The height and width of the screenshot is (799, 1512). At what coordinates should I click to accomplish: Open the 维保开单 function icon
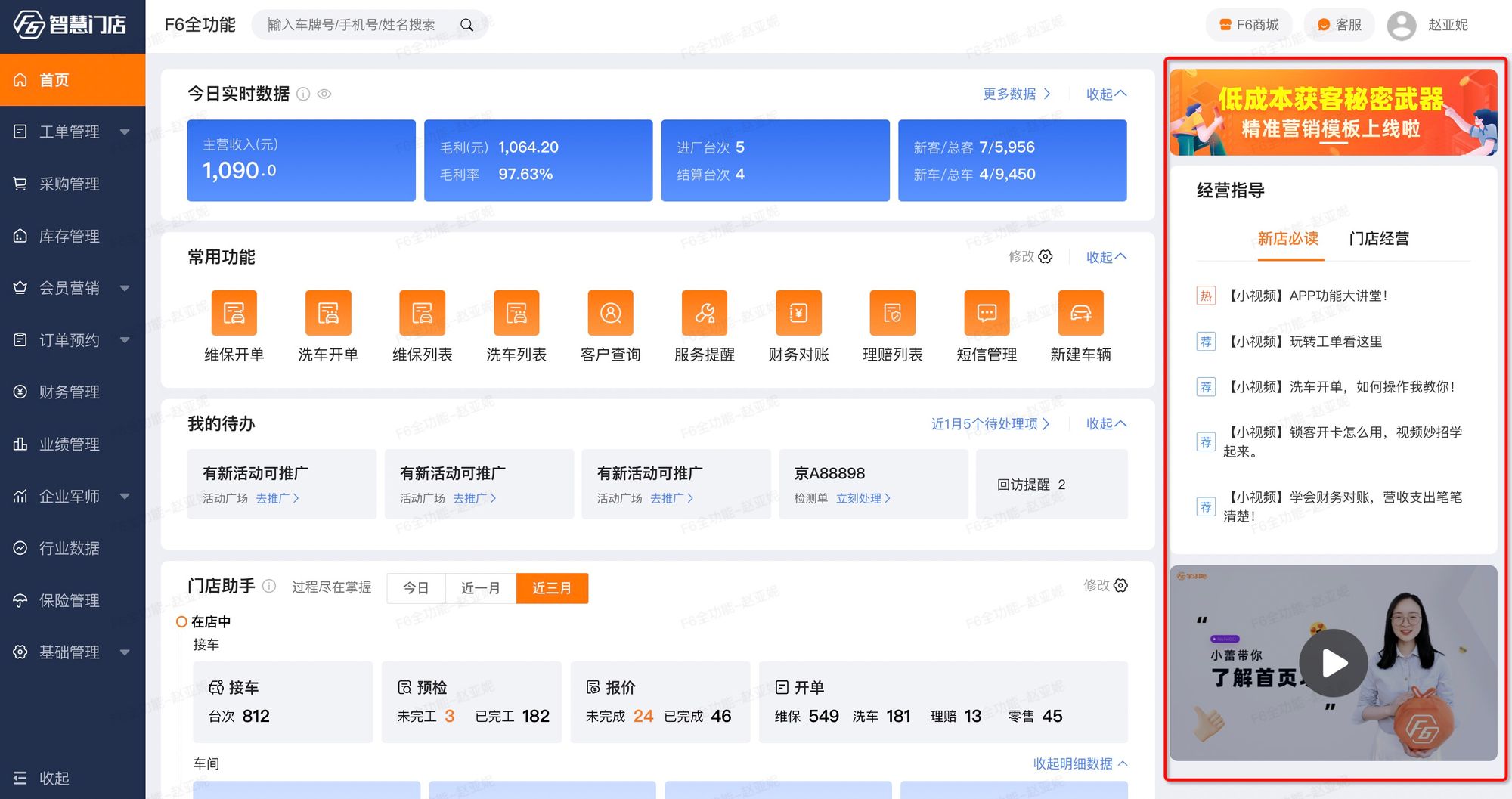pyautogui.click(x=234, y=312)
